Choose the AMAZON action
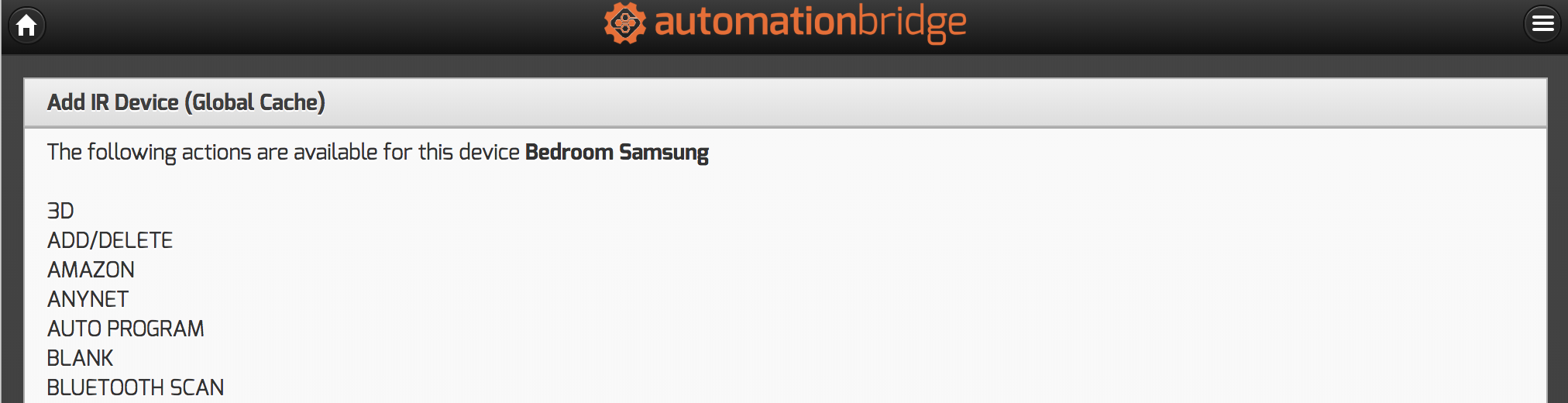 (x=91, y=270)
